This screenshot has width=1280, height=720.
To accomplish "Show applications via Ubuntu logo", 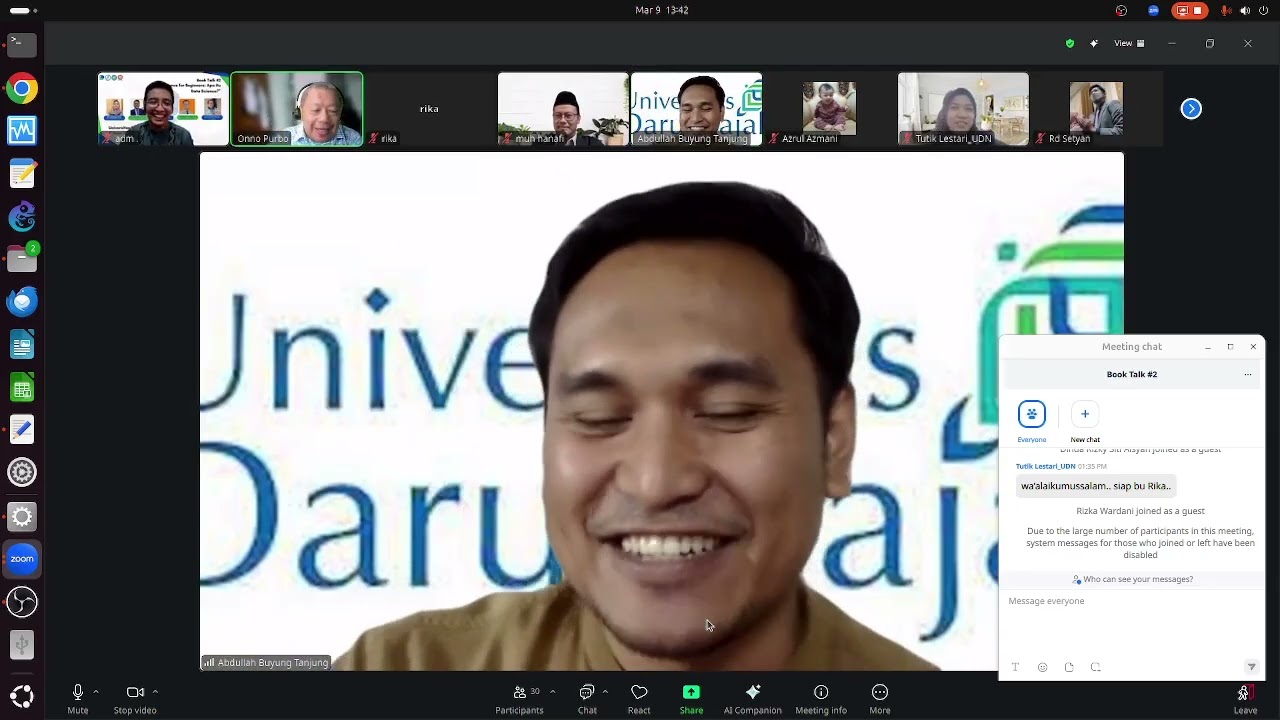I will pos(22,696).
